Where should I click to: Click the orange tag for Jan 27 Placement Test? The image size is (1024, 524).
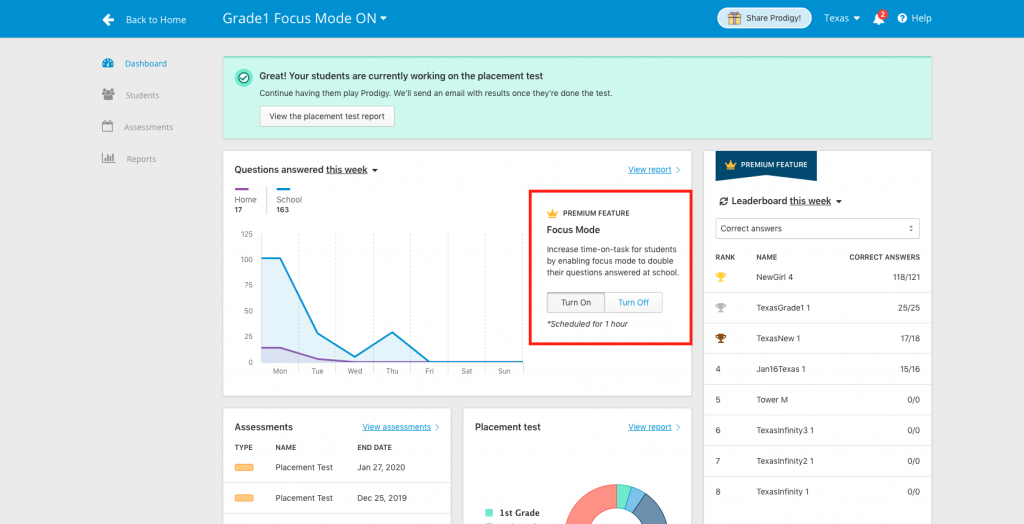pos(244,467)
